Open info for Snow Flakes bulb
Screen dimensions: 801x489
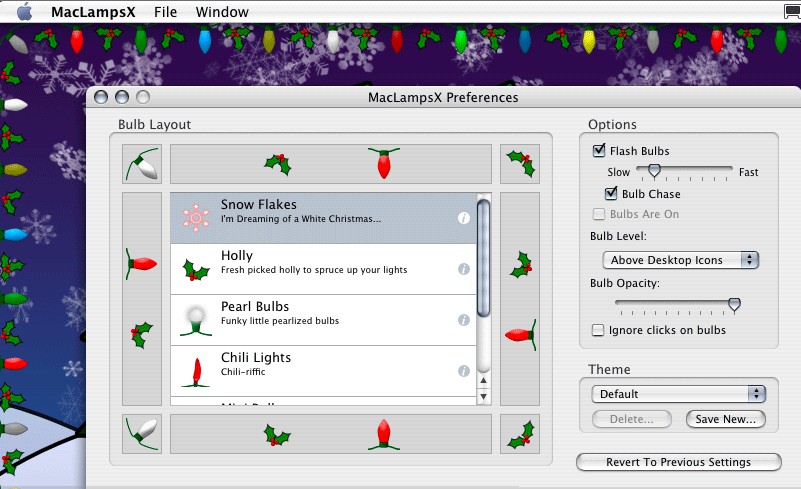(x=463, y=218)
